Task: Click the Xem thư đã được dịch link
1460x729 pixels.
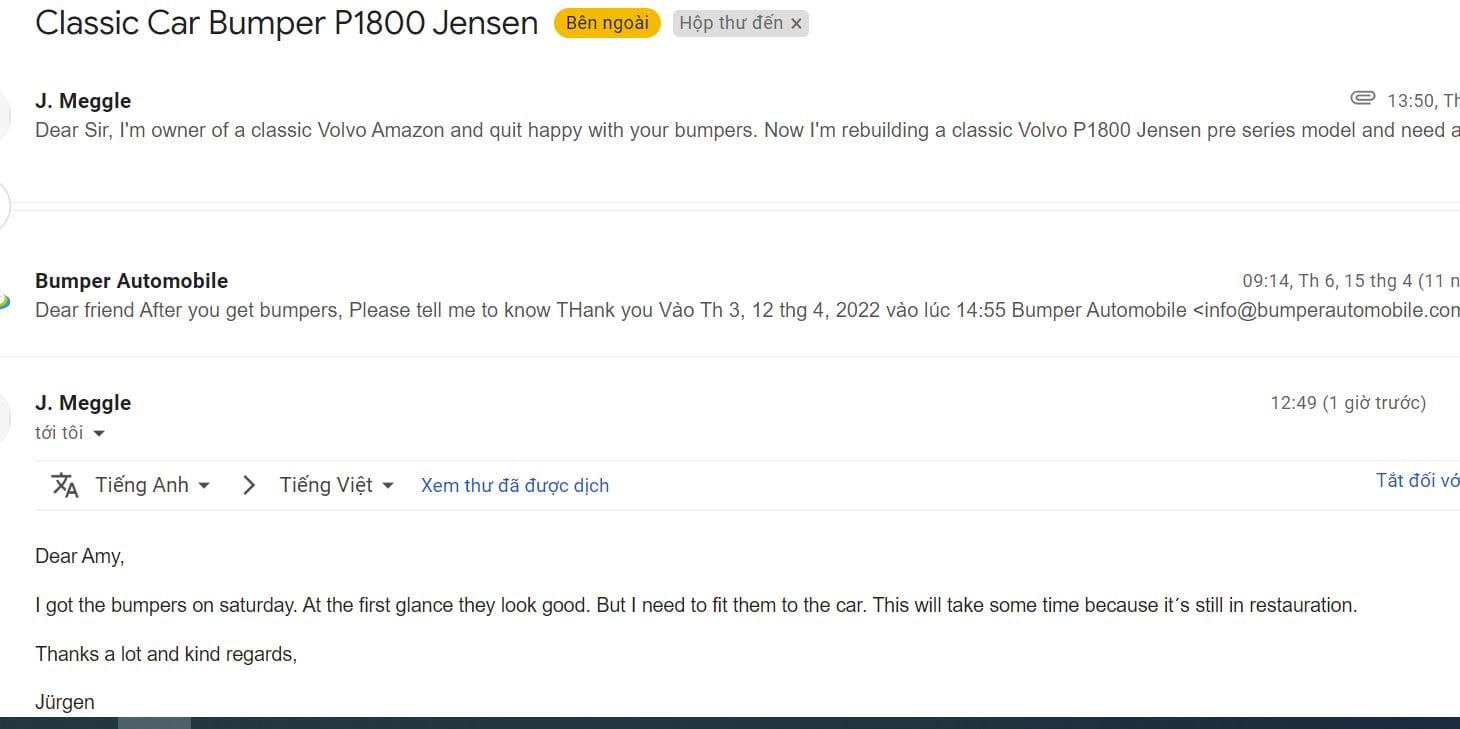Action: pyautogui.click(x=514, y=485)
